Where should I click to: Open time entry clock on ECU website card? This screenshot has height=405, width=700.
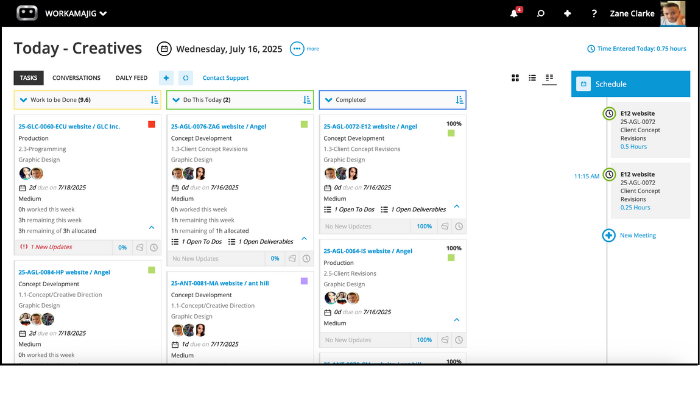pyautogui.click(x=154, y=247)
